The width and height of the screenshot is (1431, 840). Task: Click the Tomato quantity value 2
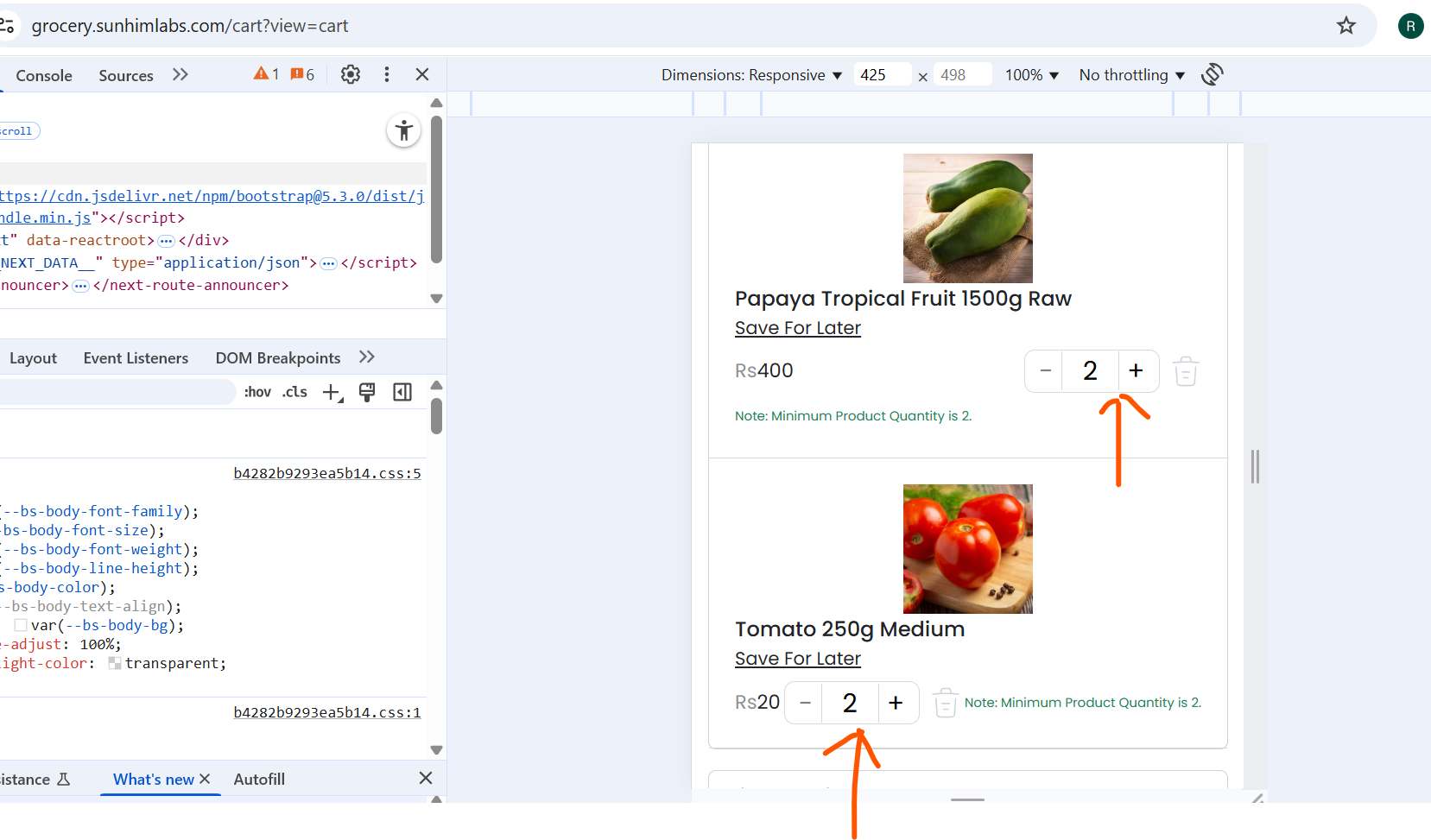pos(851,703)
